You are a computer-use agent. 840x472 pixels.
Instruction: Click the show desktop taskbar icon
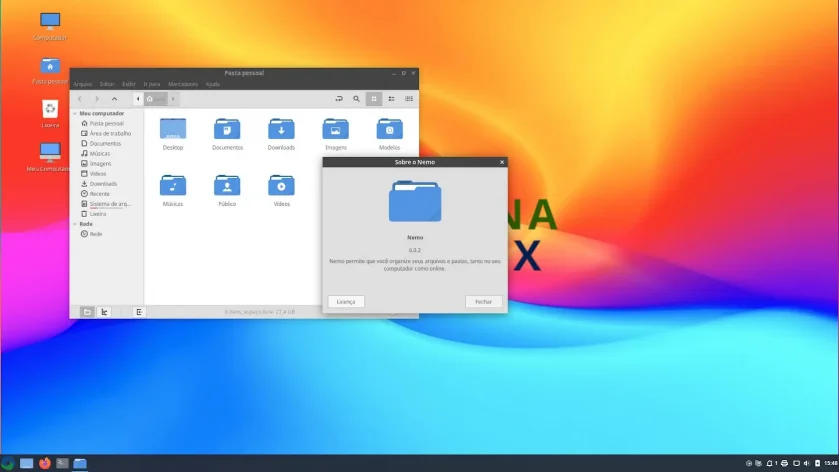26,463
